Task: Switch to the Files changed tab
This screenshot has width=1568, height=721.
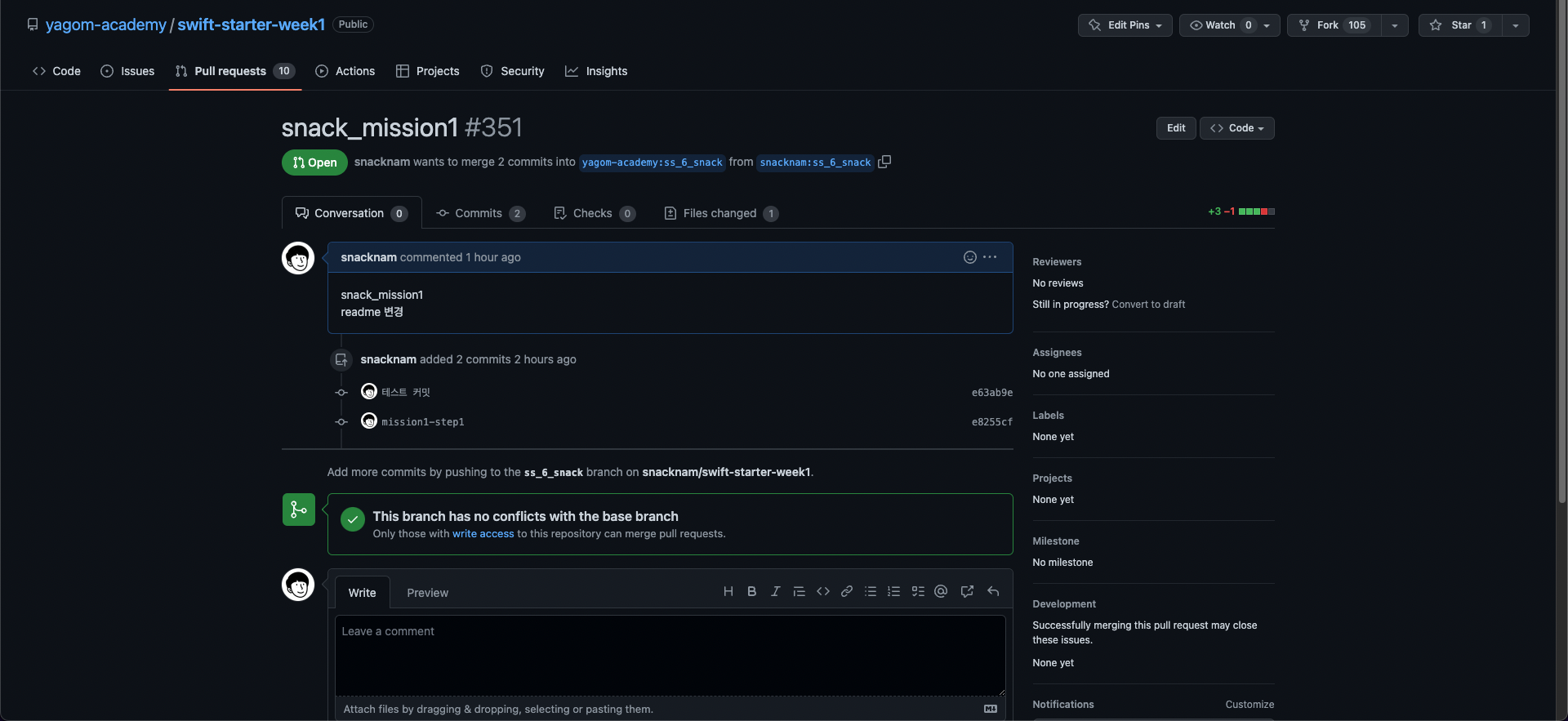Action: pos(721,213)
